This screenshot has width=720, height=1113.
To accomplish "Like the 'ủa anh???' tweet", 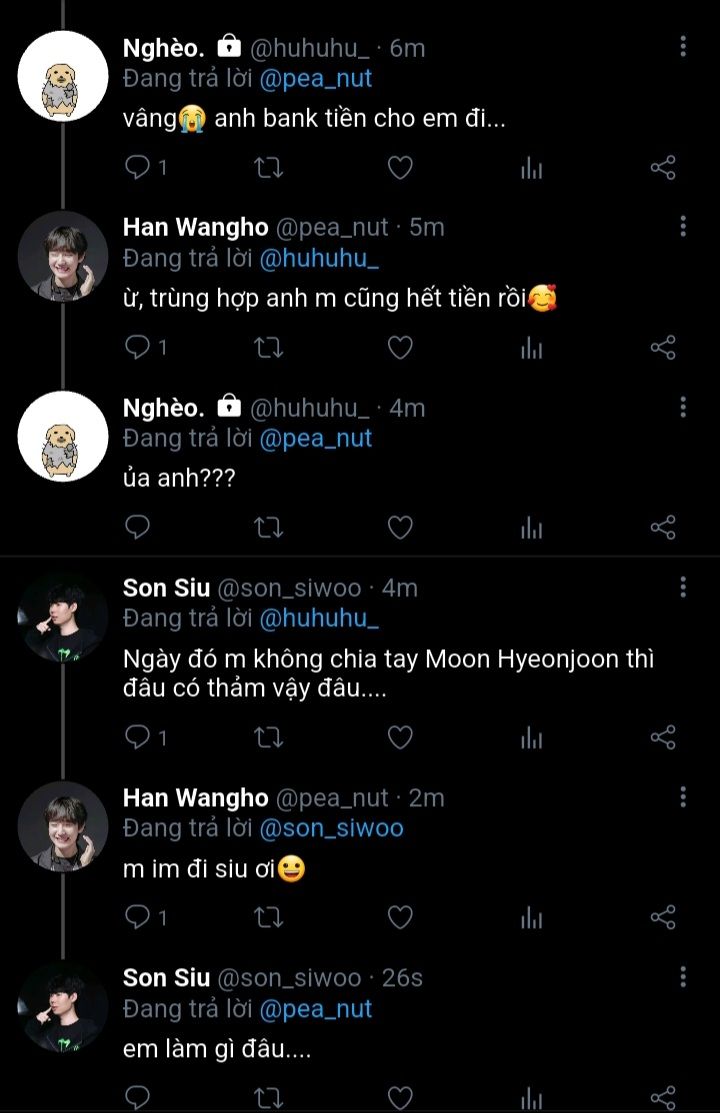I will pyautogui.click(x=400, y=527).
